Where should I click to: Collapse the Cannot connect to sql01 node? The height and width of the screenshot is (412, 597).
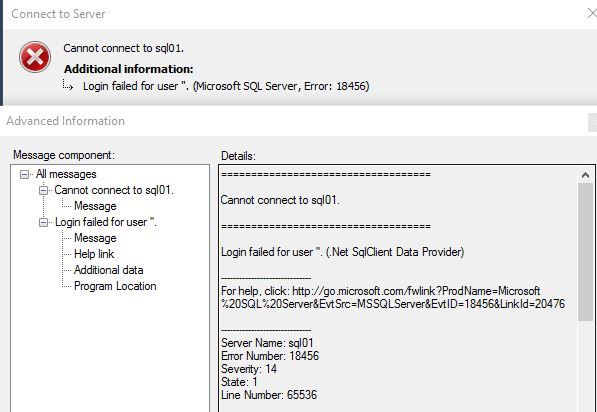pyautogui.click(x=44, y=190)
